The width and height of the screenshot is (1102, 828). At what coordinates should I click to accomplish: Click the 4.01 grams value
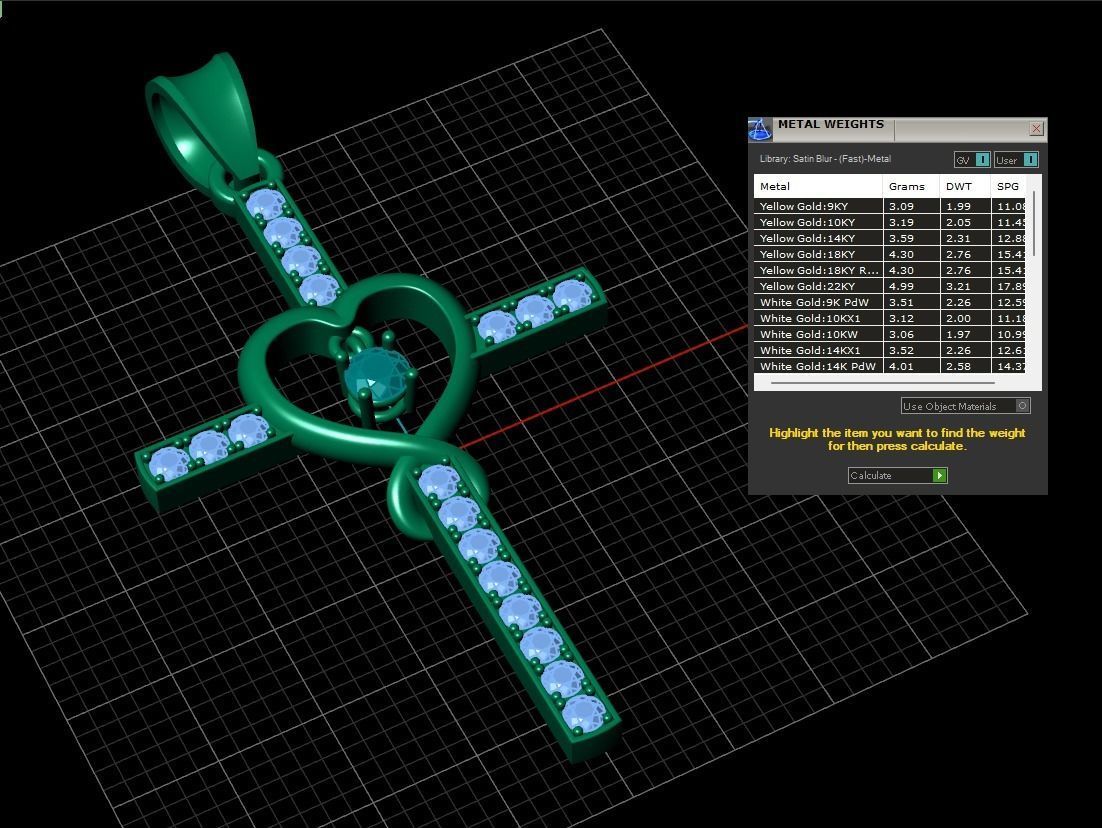coord(901,366)
